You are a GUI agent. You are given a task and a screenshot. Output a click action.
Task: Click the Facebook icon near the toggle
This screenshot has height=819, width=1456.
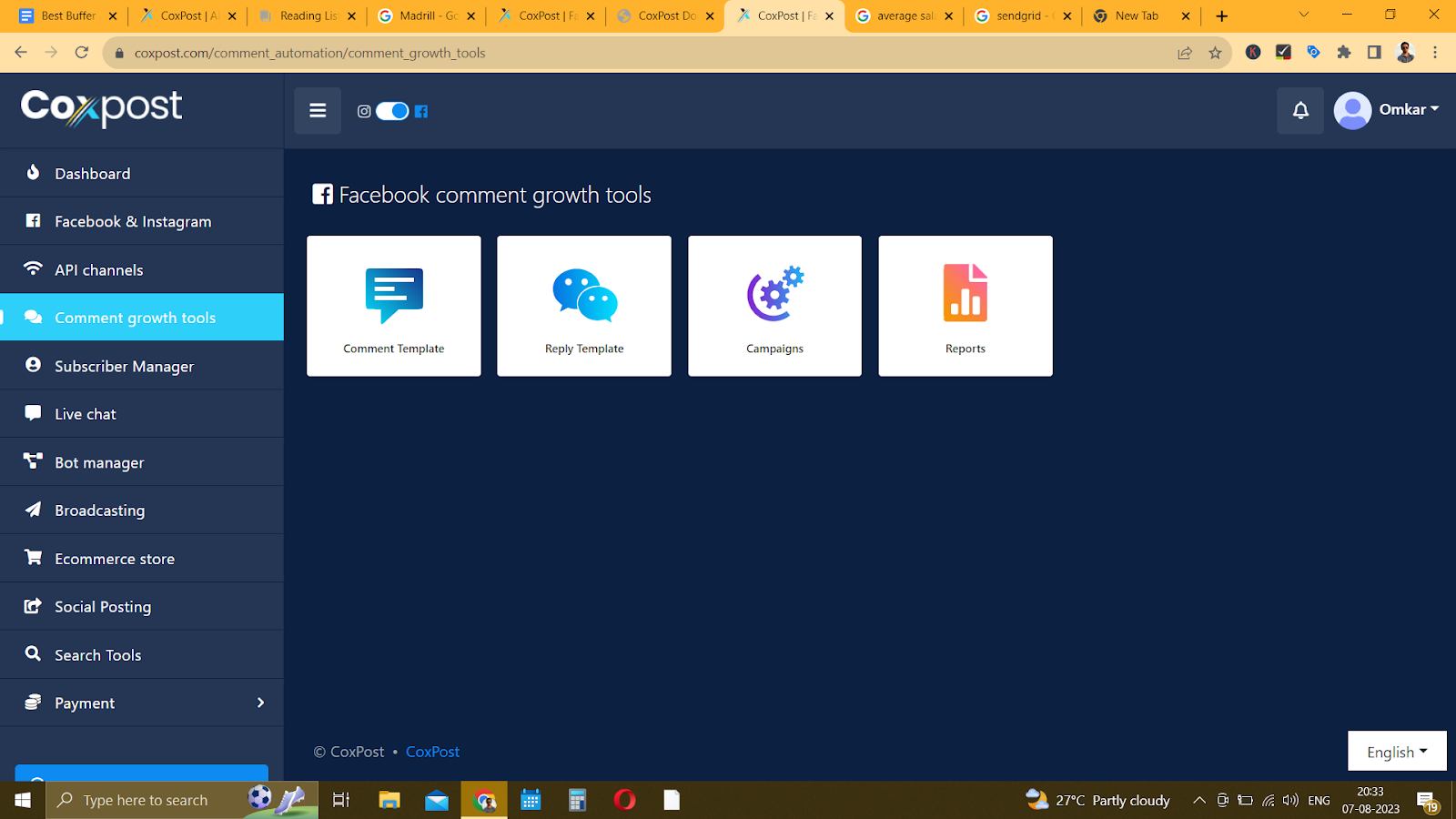421,111
